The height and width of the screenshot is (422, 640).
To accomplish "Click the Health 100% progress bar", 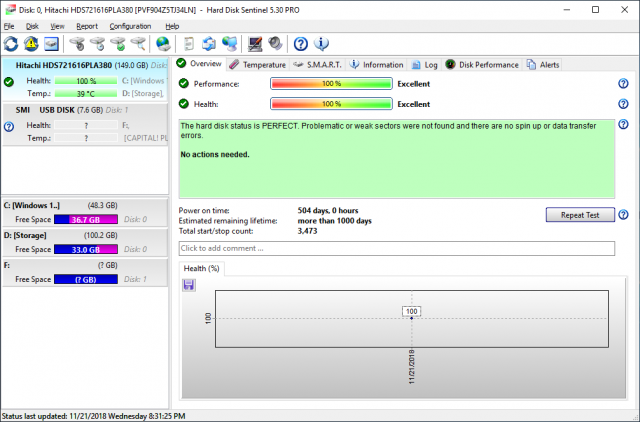I will 332,104.
